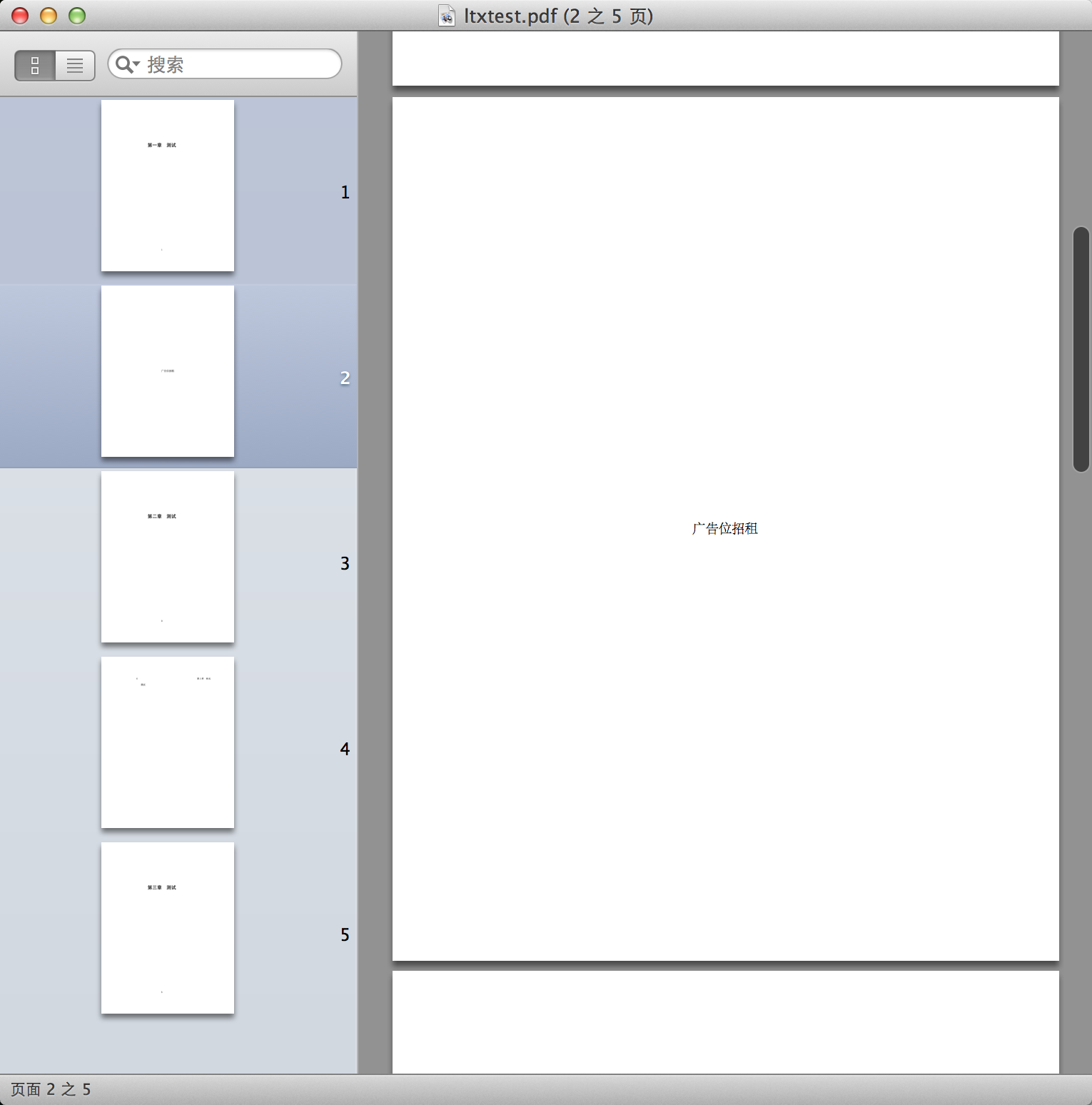Click the ltxtest.pdf document proxy icon
This screenshot has width=1092, height=1105.
coord(447,16)
